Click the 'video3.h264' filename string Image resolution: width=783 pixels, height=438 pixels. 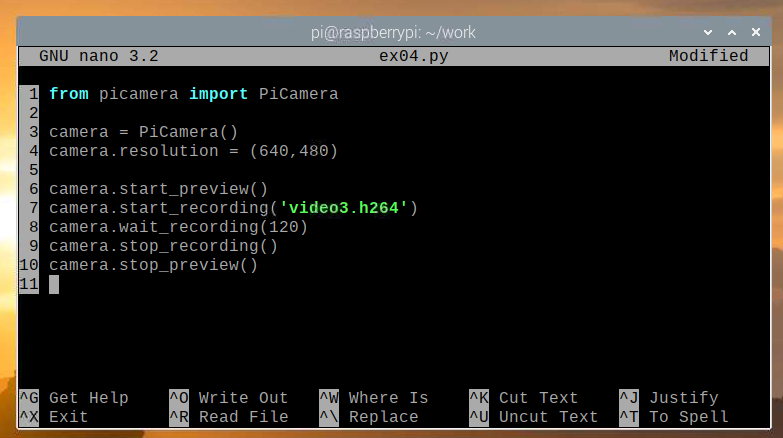338,208
